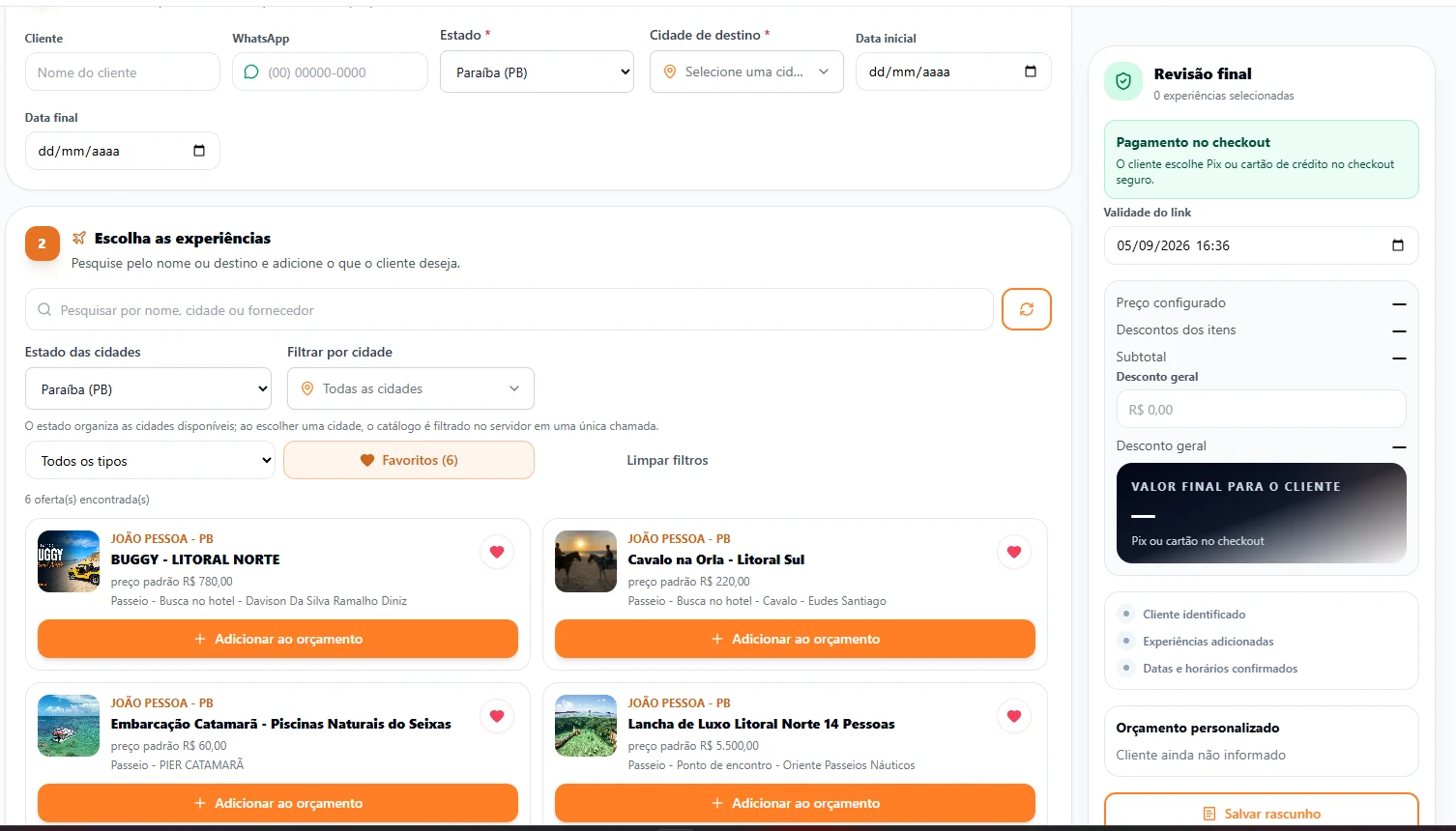Expand the Cidade de destino dropdown
1456x831 pixels.
[x=746, y=72]
